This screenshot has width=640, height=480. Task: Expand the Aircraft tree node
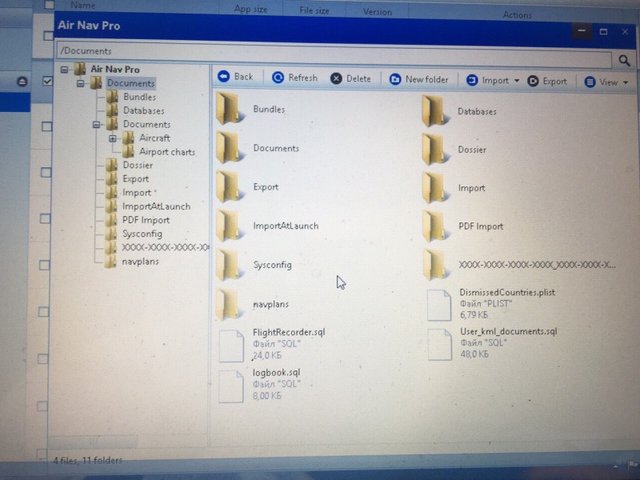113,138
